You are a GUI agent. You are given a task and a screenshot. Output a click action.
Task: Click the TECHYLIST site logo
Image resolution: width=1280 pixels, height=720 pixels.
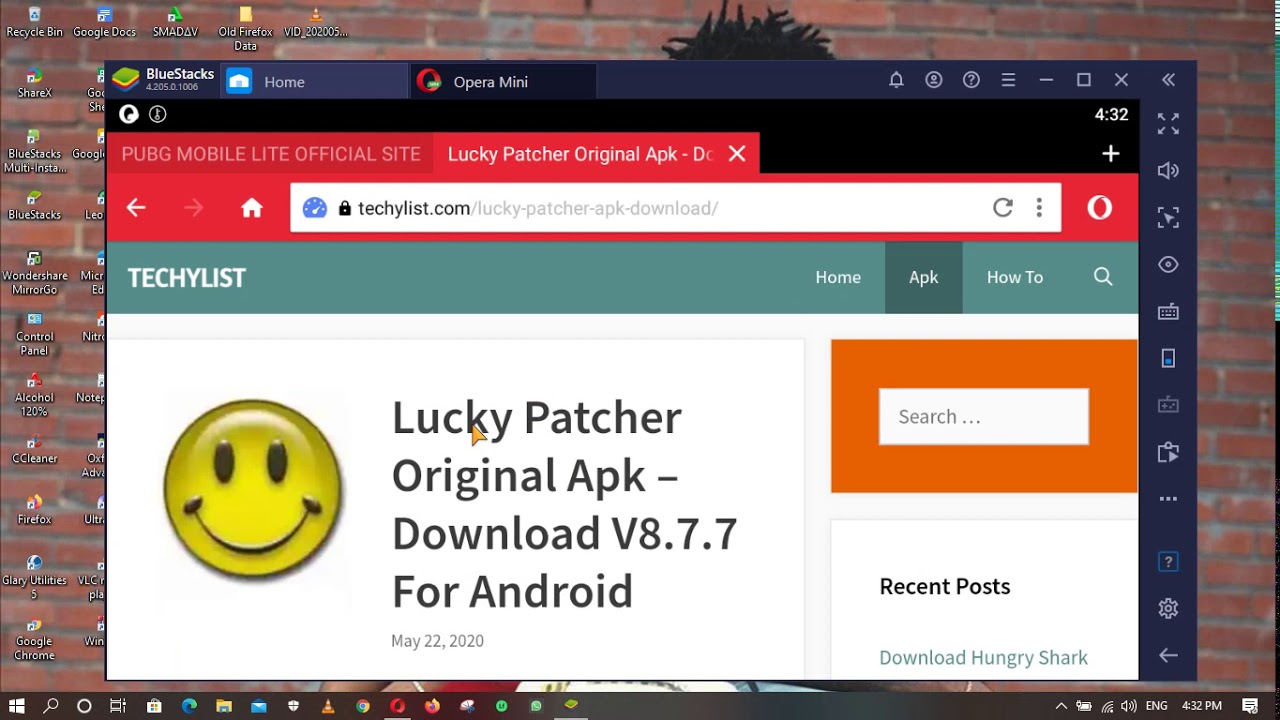coord(186,278)
